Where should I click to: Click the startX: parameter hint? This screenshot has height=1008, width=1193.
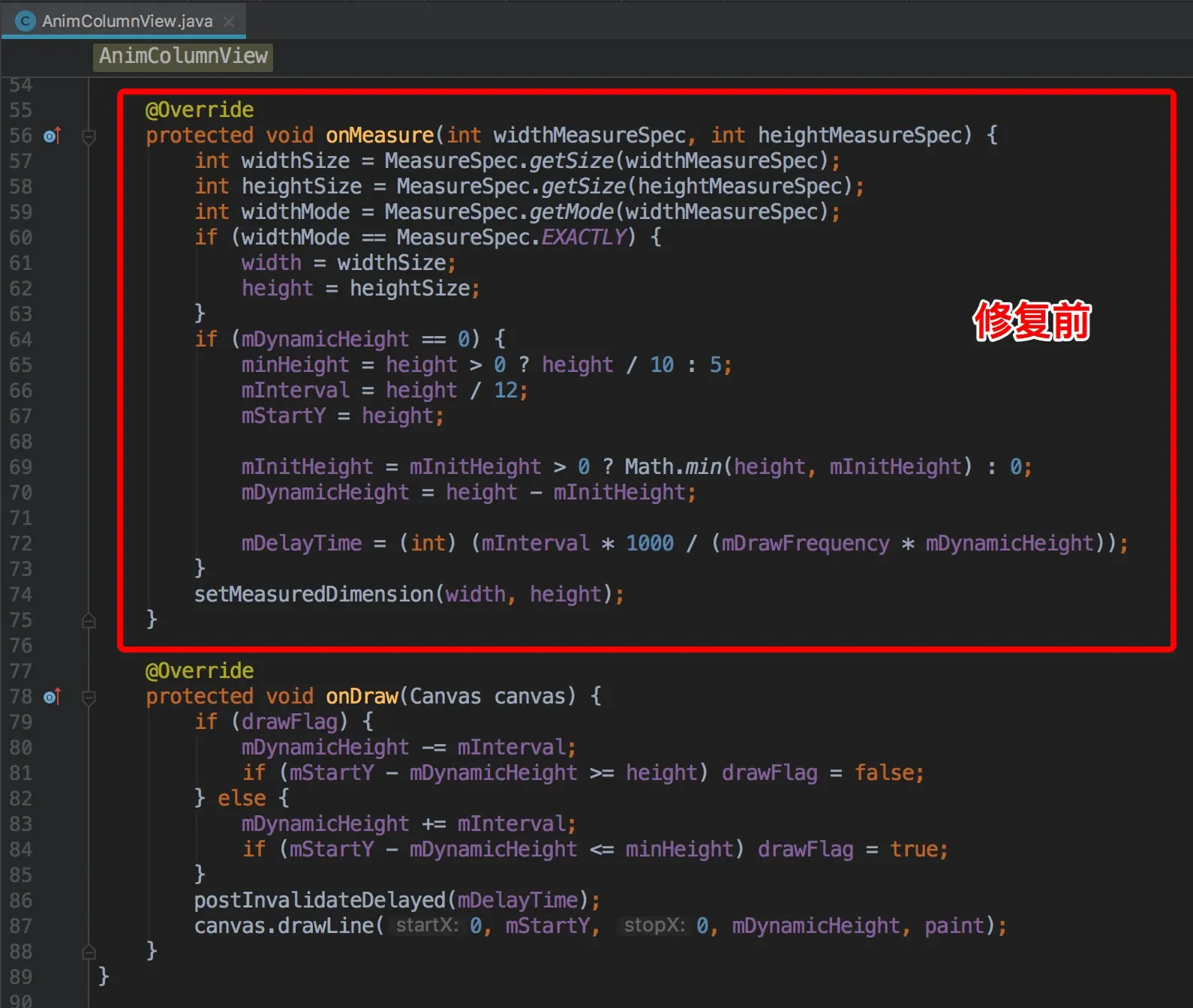(427, 925)
